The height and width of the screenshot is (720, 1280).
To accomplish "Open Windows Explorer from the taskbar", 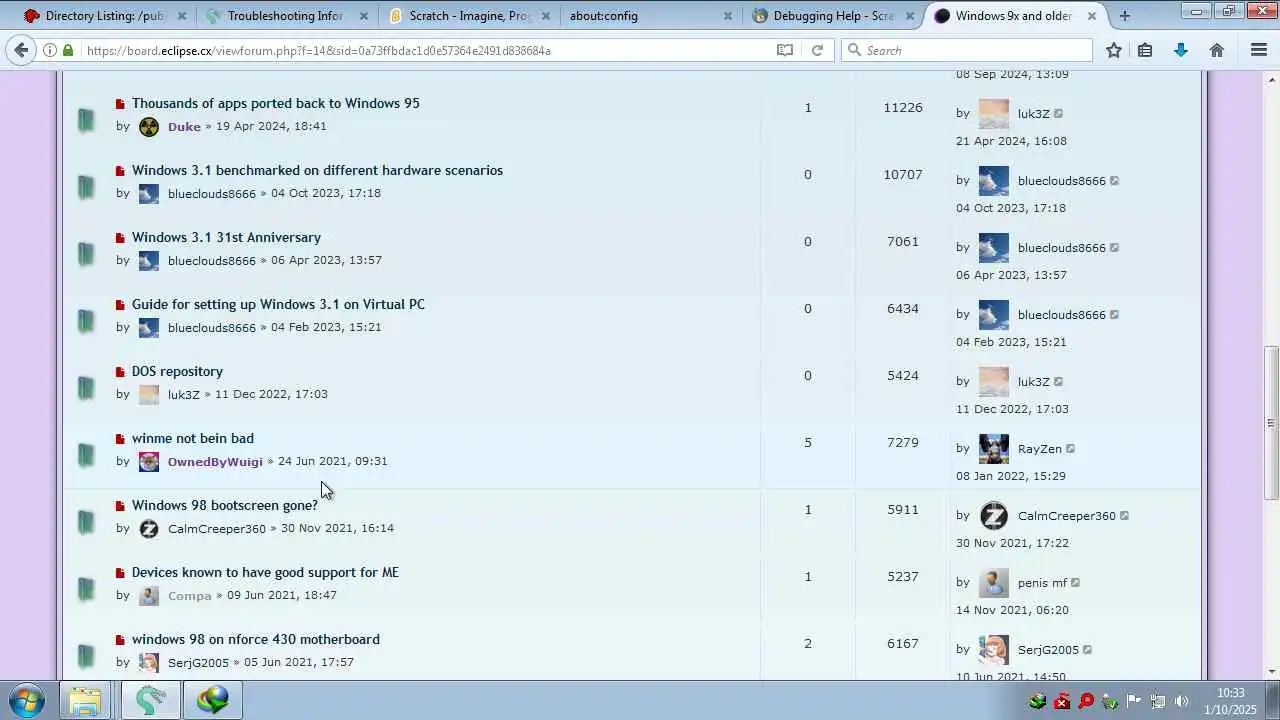I will pyautogui.click(x=86, y=700).
